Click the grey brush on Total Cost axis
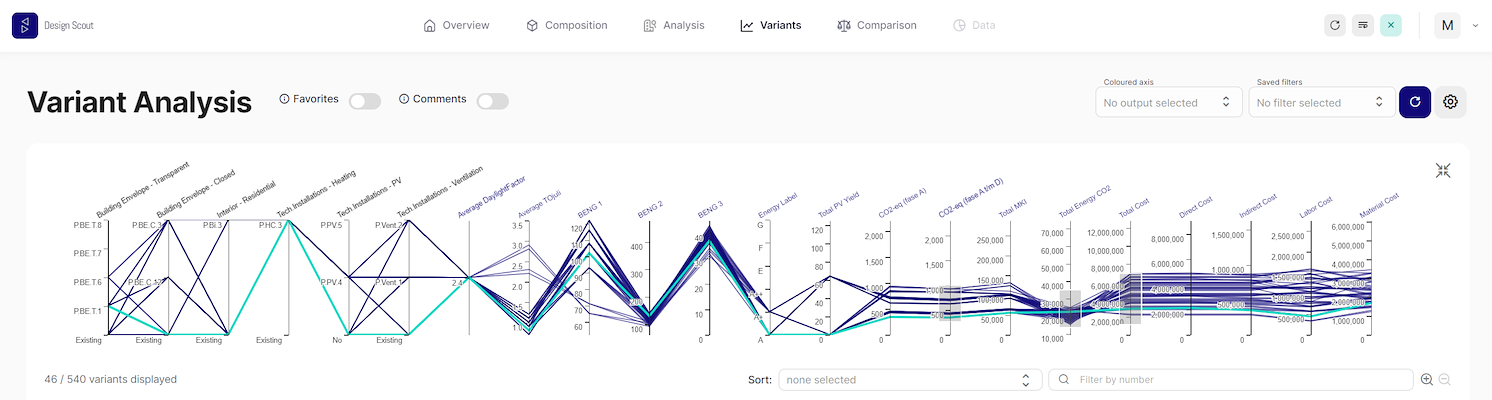 (1130, 298)
